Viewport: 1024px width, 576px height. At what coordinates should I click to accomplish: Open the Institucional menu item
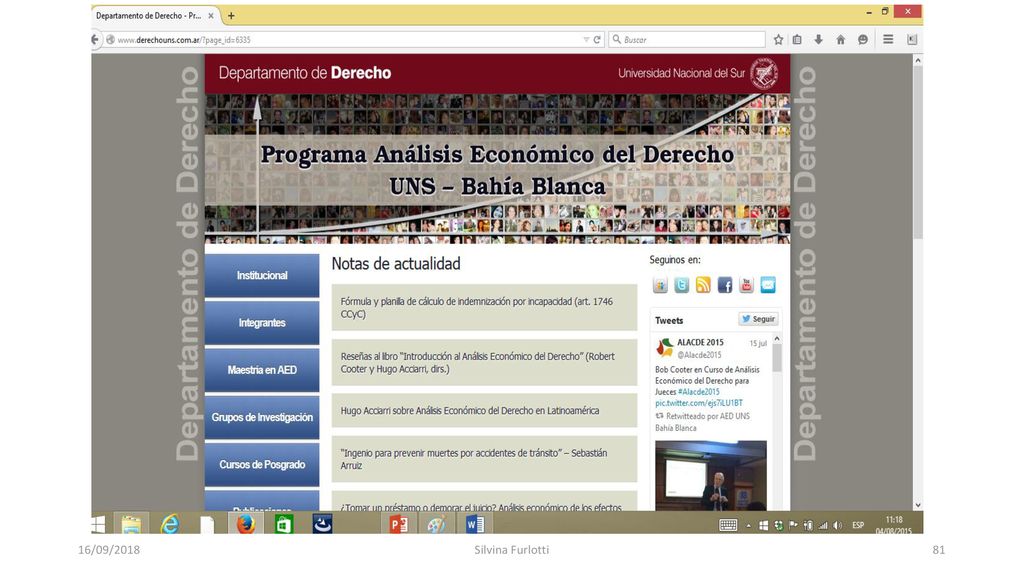tap(262, 276)
